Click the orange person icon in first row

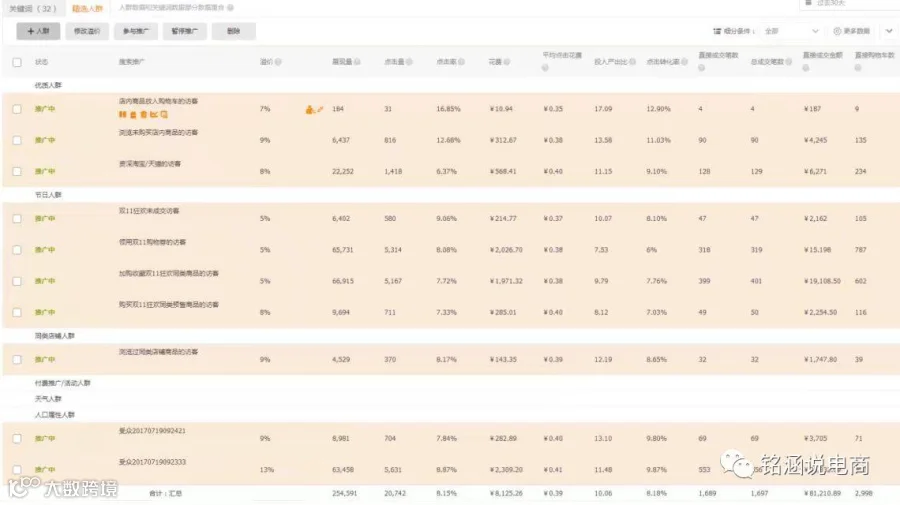point(310,109)
